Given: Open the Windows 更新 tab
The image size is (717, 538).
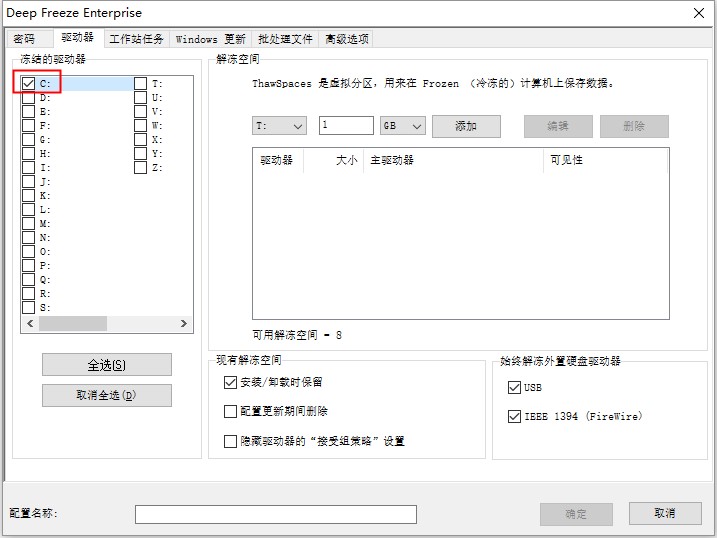Looking at the screenshot, I should point(210,39).
